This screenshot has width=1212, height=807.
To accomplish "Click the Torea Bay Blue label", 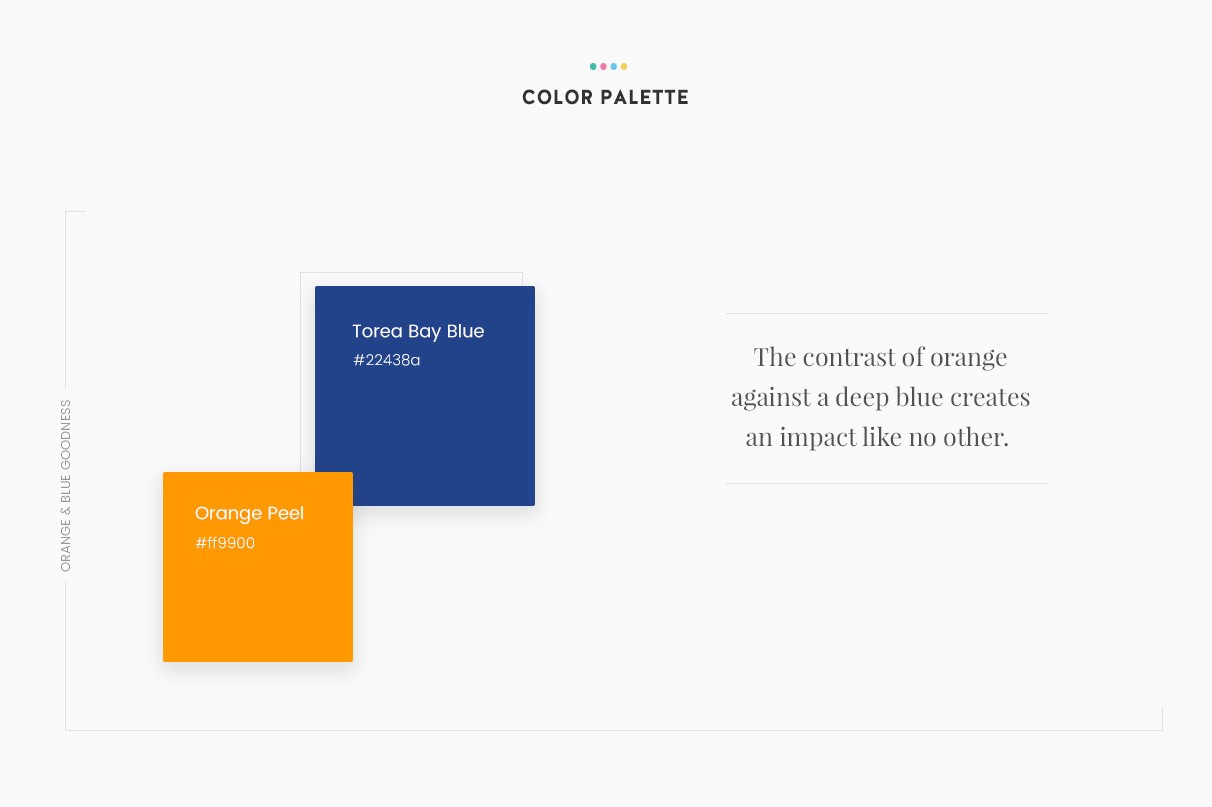I will coord(418,331).
